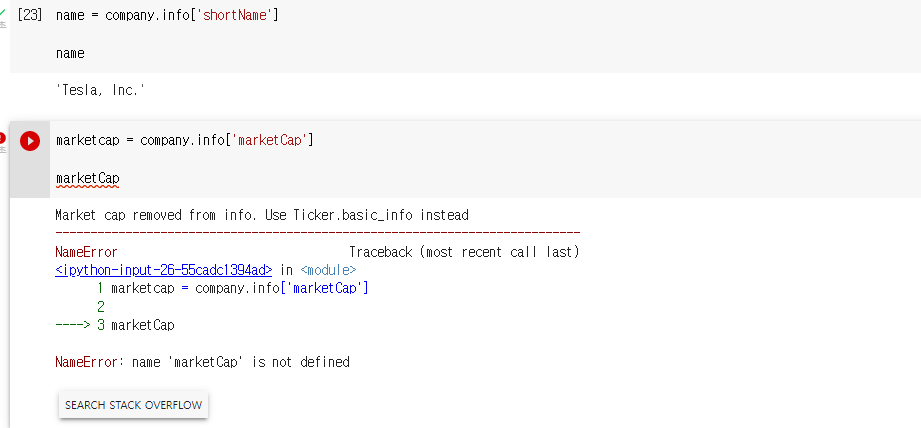
Task: Click the green checkmark status of cell 23
Action: coord(3,12)
